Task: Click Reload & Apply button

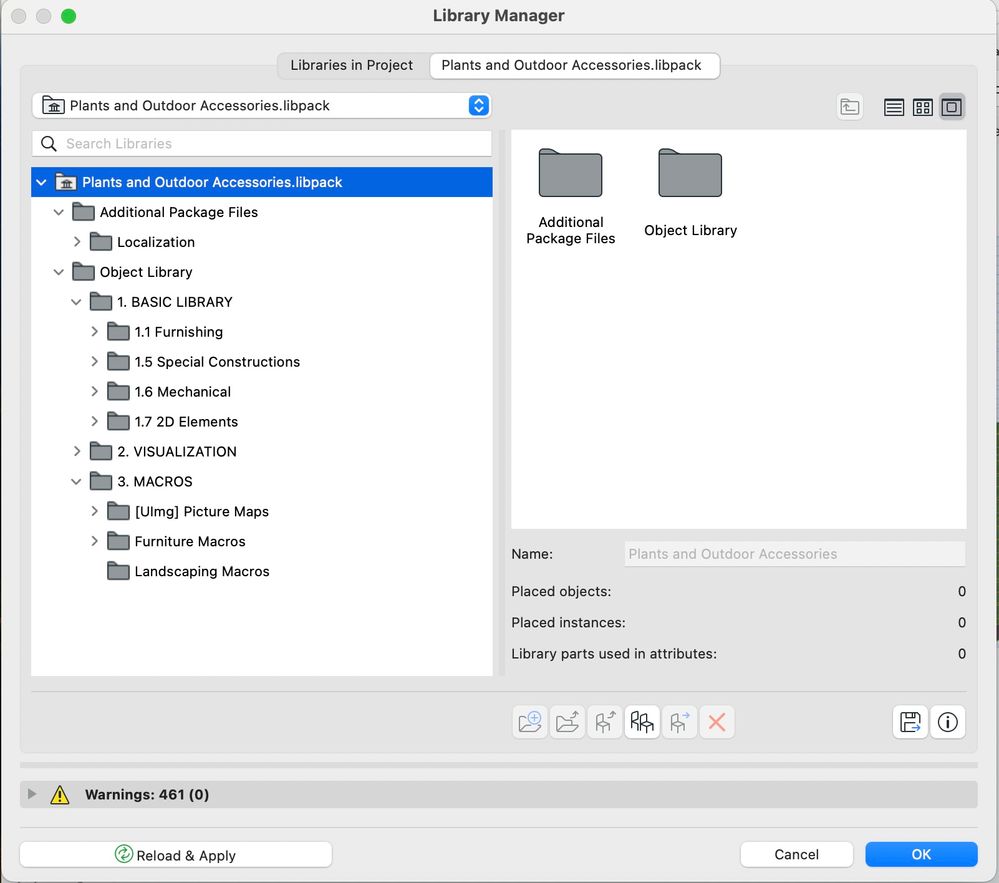Action: 176,855
